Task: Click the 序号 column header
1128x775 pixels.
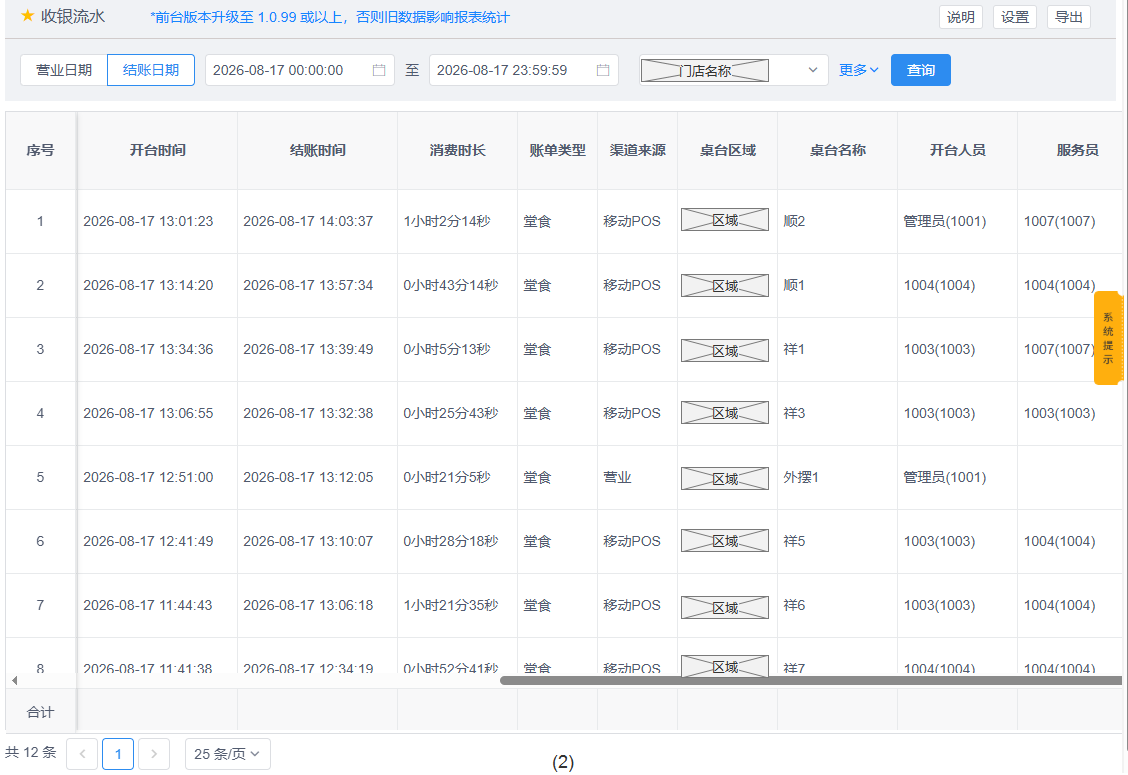Action: click(40, 150)
